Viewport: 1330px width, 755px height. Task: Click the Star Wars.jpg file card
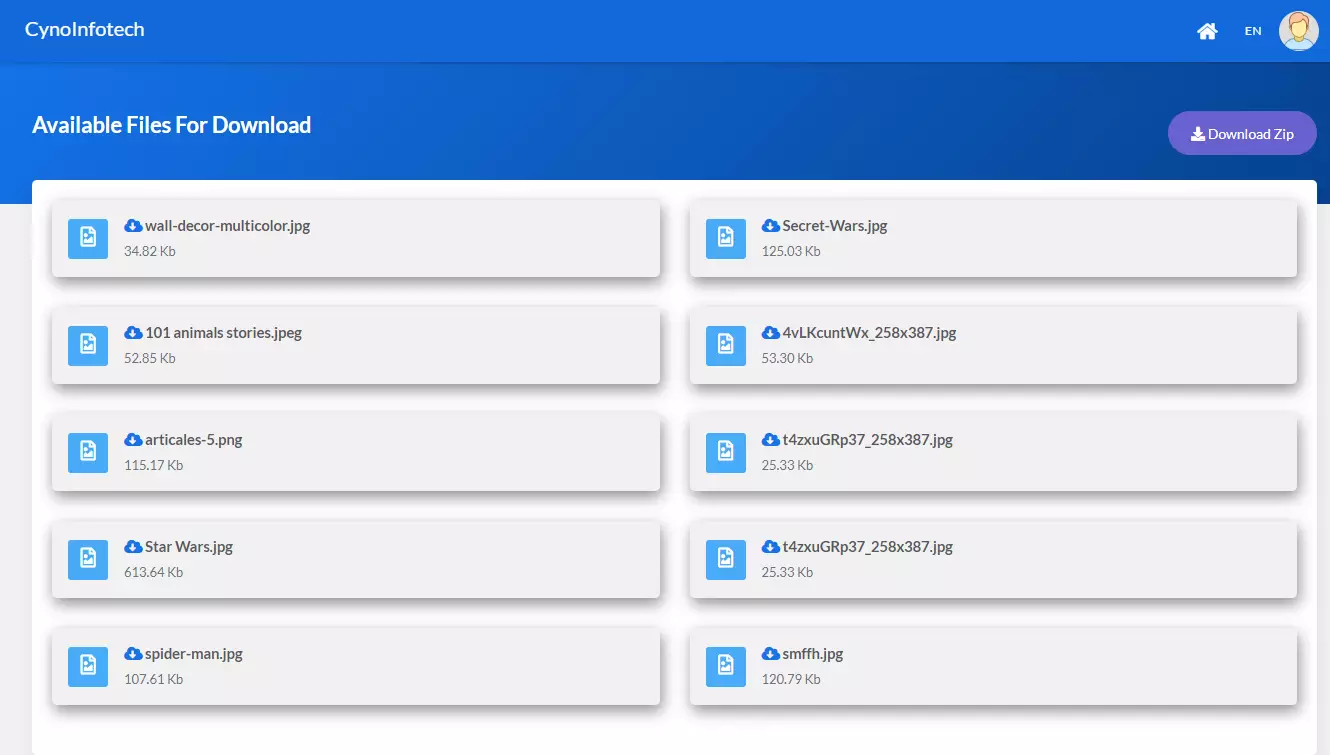[356, 559]
